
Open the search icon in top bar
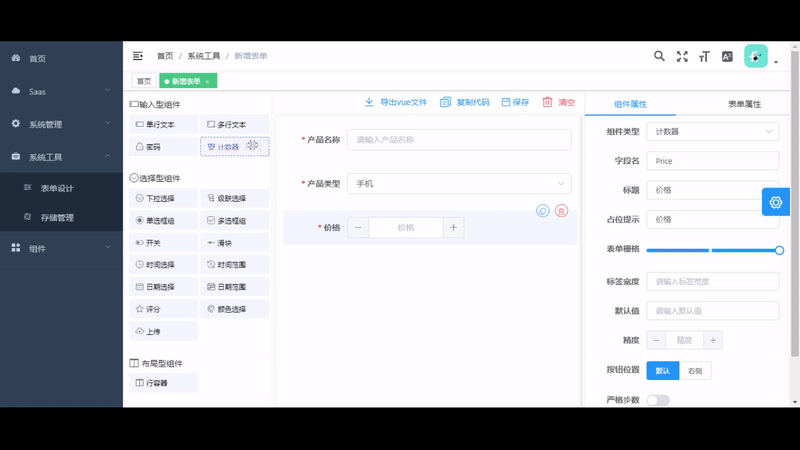659,56
